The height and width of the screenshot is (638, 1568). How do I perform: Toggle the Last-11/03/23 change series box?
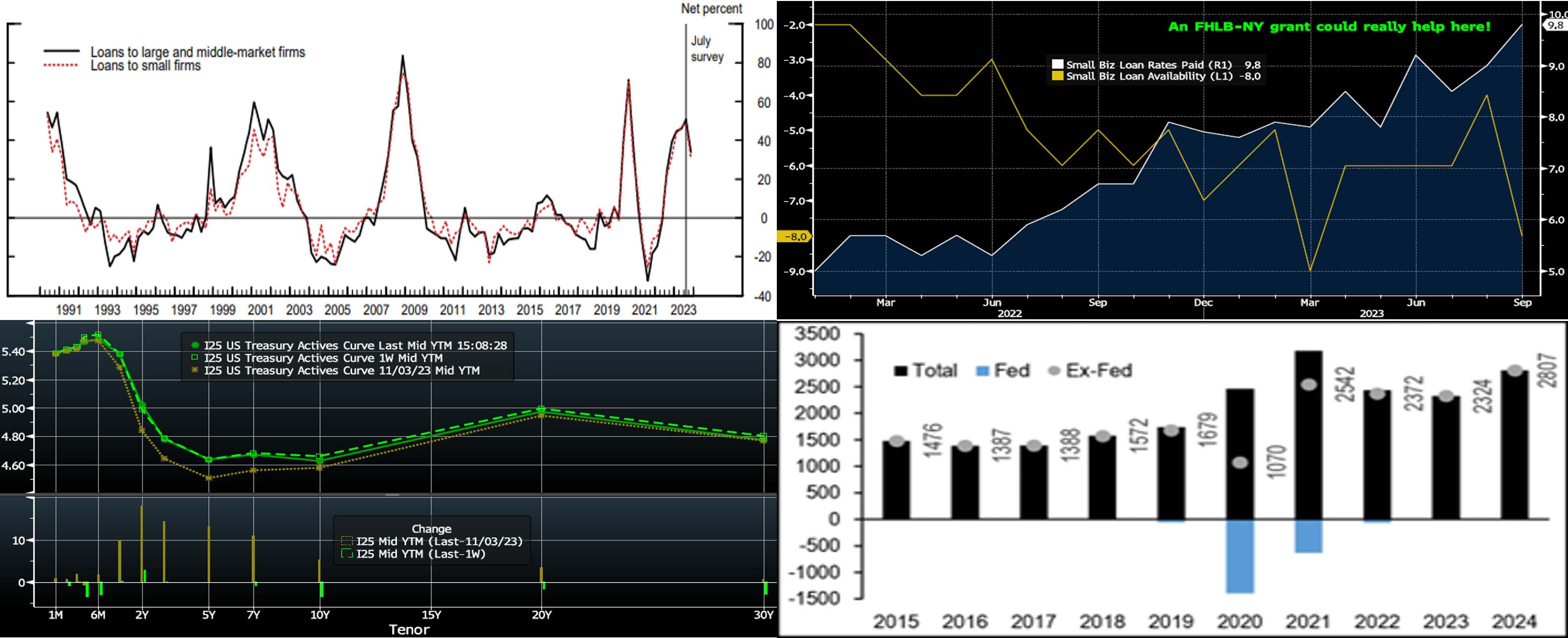click(x=347, y=541)
